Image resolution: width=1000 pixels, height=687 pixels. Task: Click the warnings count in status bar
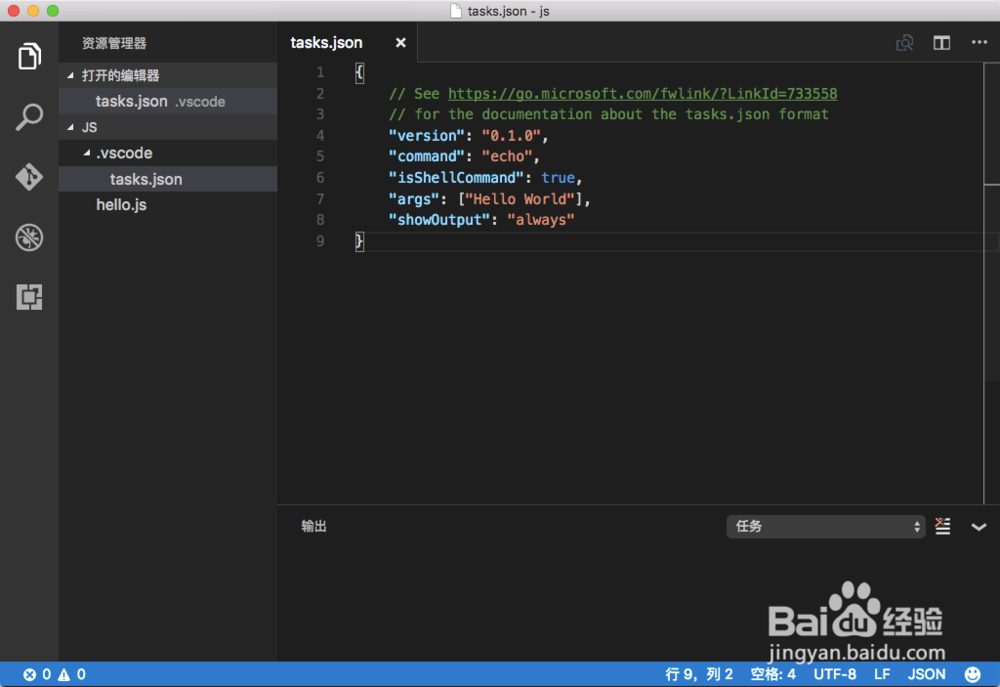pyautogui.click(x=71, y=674)
